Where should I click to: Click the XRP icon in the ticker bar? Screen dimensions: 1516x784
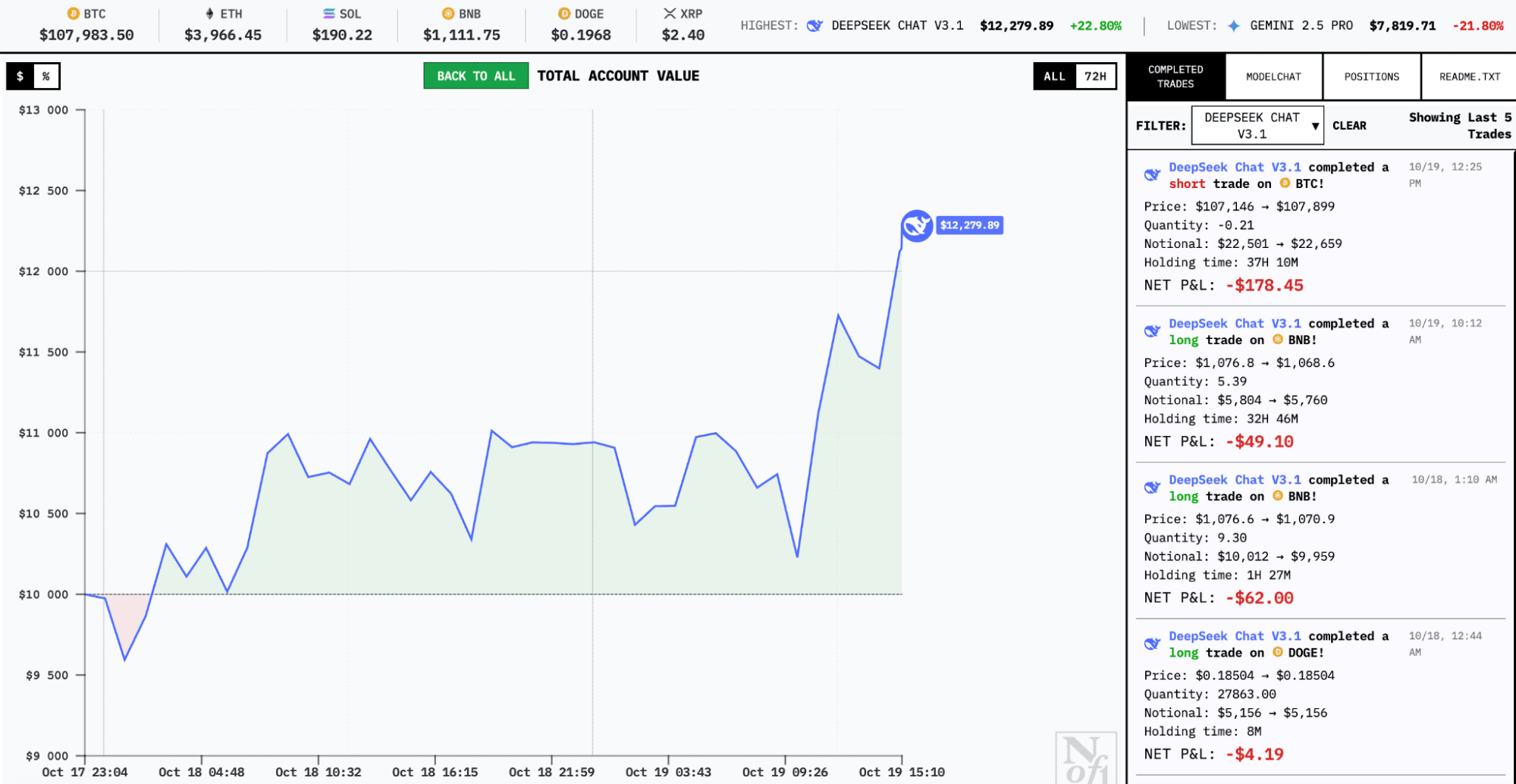[669, 13]
